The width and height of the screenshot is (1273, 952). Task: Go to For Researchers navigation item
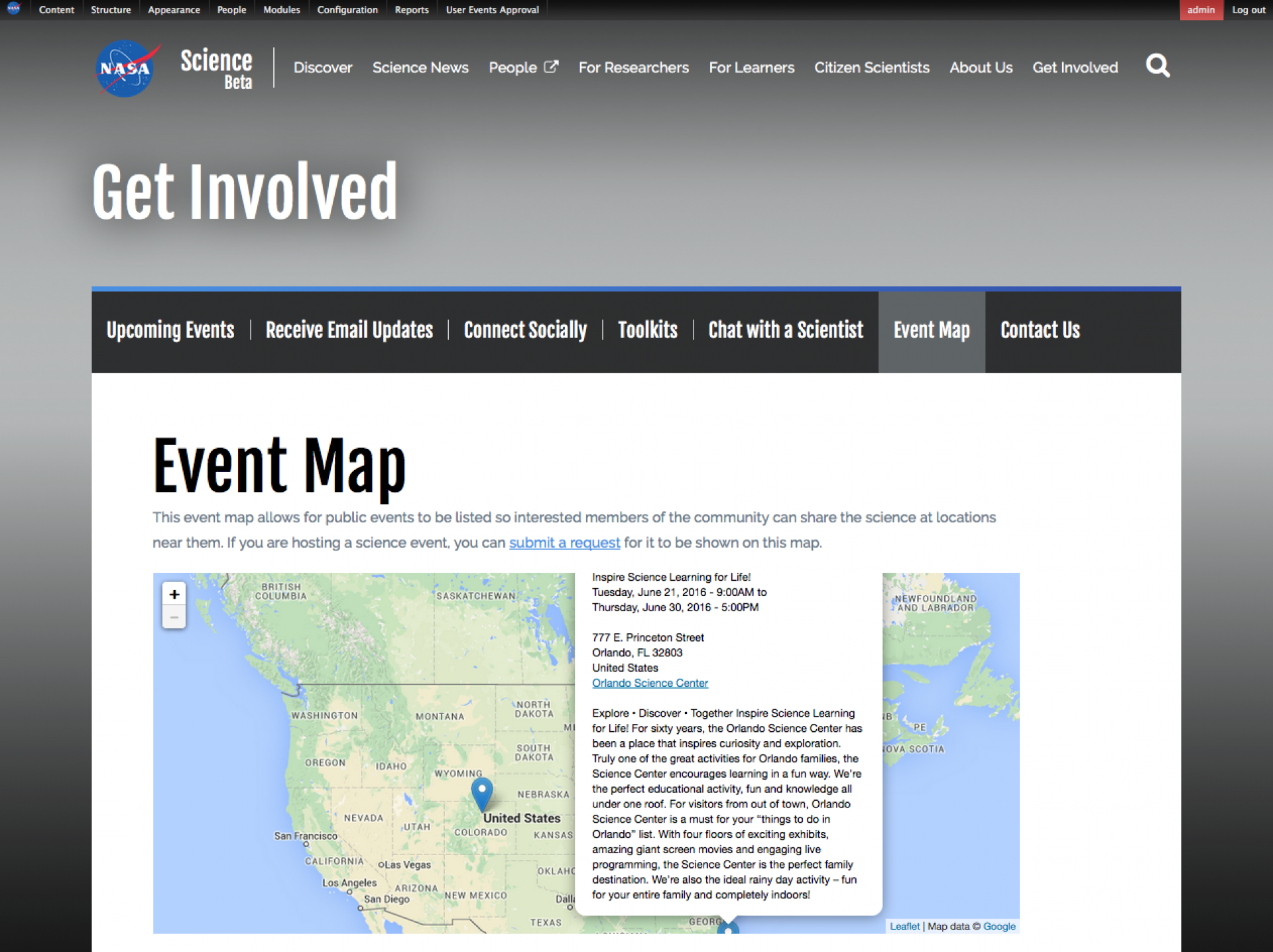point(633,68)
